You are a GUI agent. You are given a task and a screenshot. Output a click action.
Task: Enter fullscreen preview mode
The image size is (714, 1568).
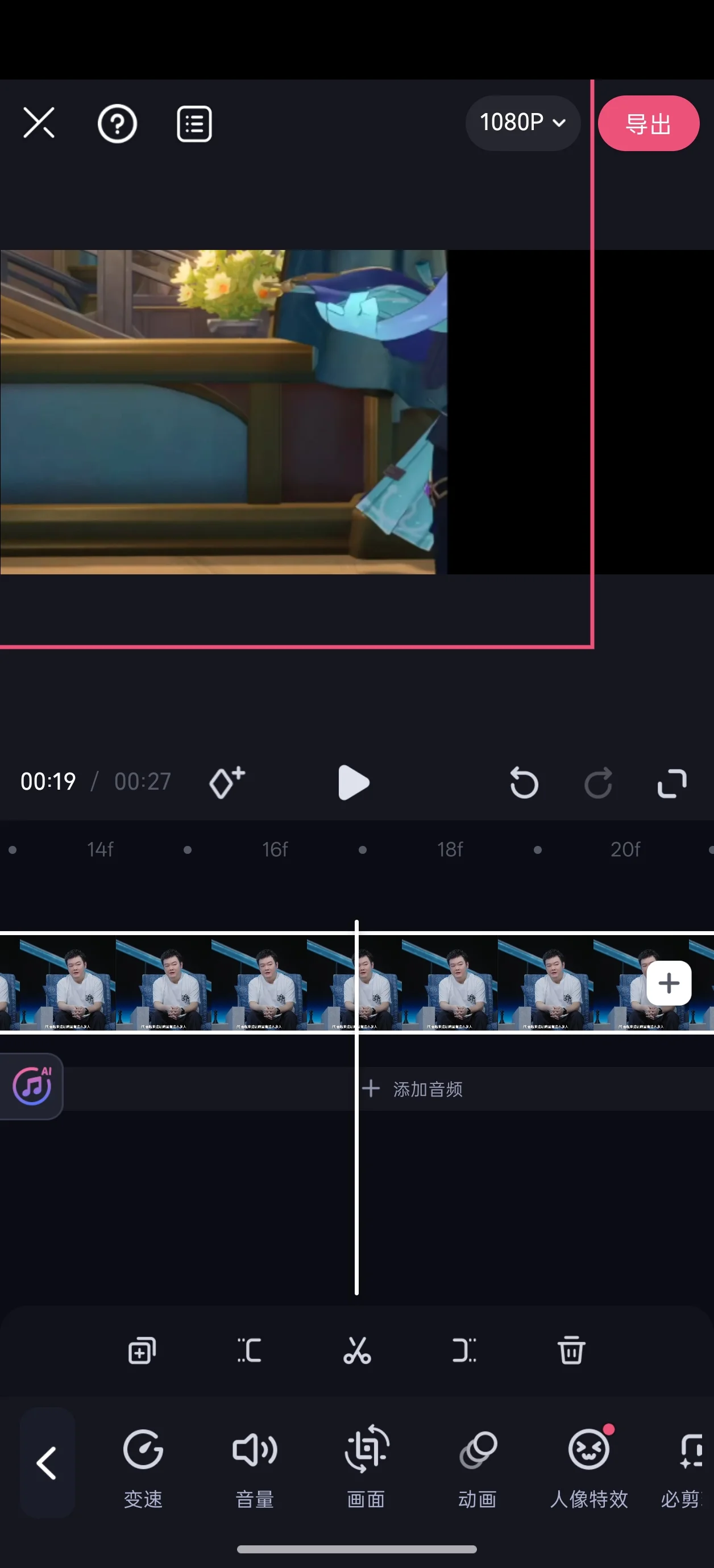(672, 783)
